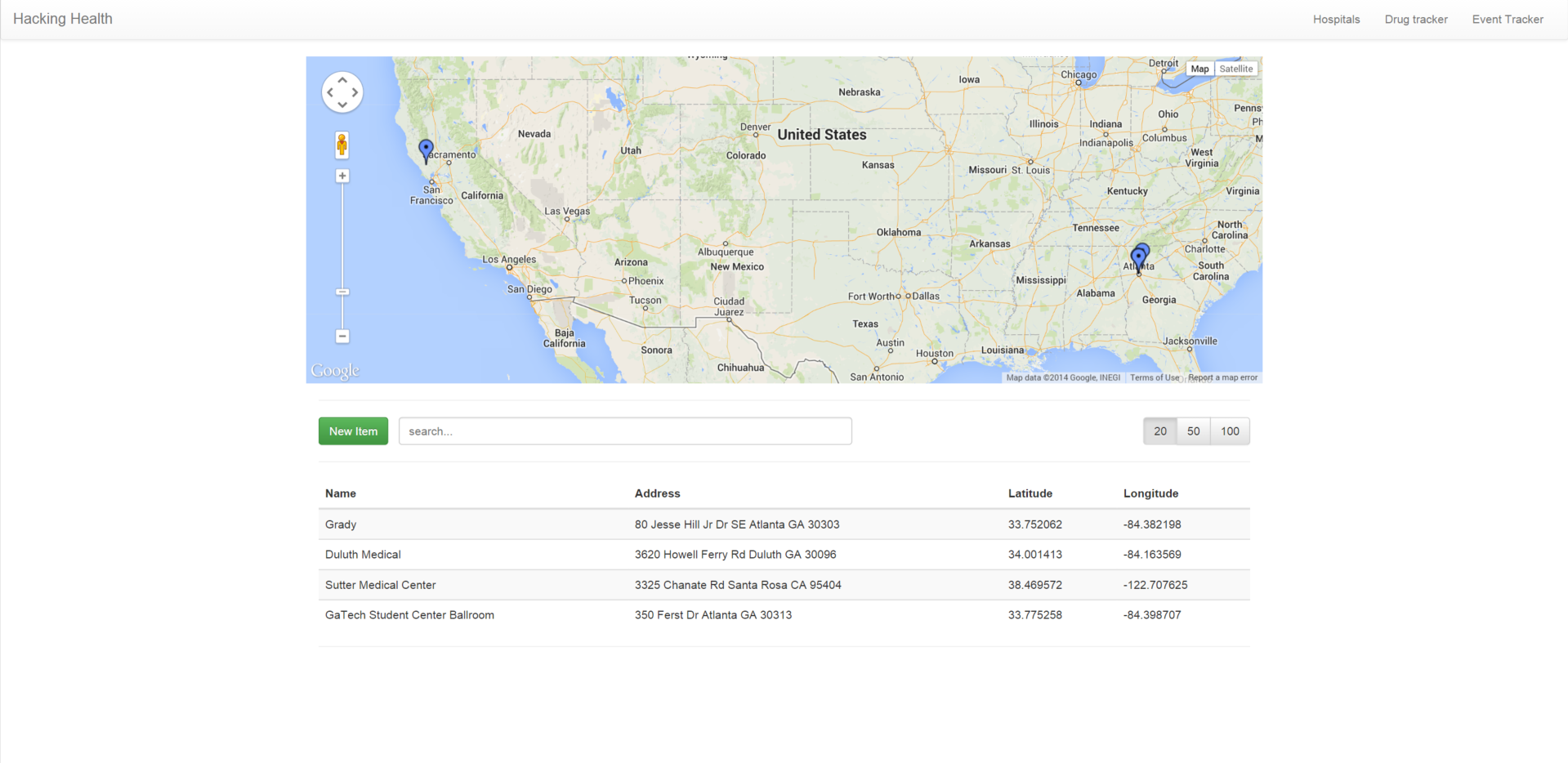Screen dimensions: 1568x763
Task: Pan the map down with the arrow control
Action: (x=342, y=105)
